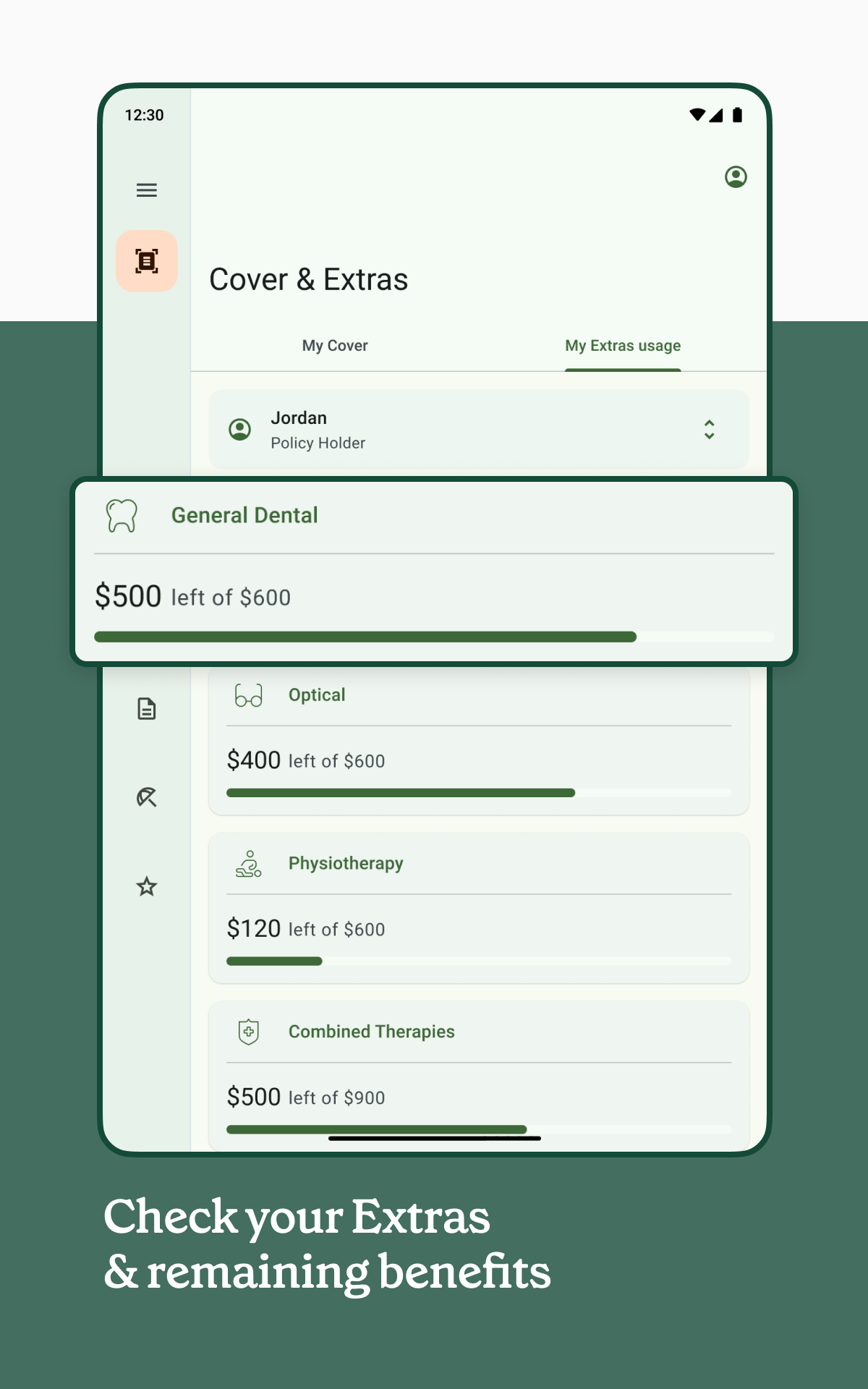Open the profile account icon
The width and height of the screenshot is (868, 1389).
point(736,177)
